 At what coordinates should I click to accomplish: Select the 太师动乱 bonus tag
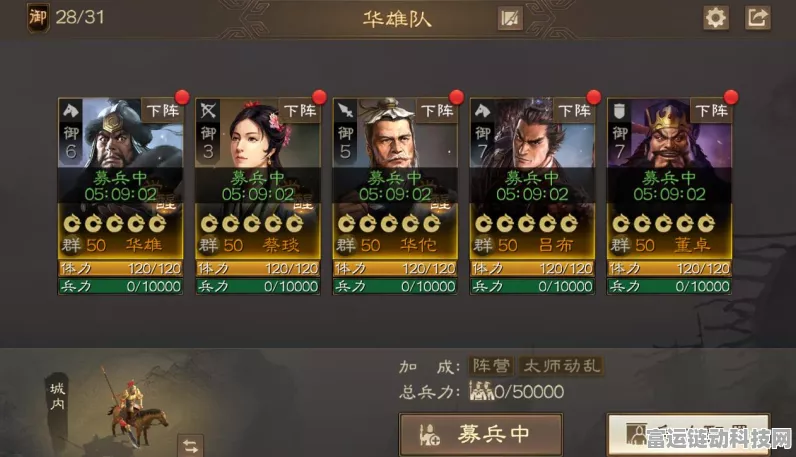(561, 366)
